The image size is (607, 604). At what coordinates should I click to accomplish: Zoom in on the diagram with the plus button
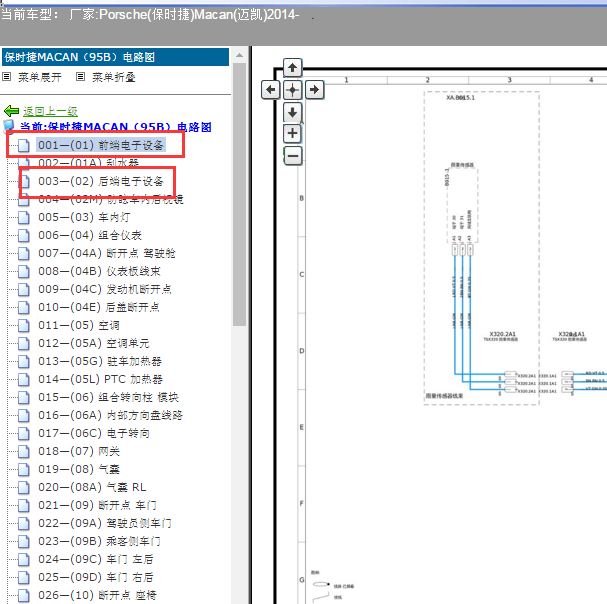[292, 134]
